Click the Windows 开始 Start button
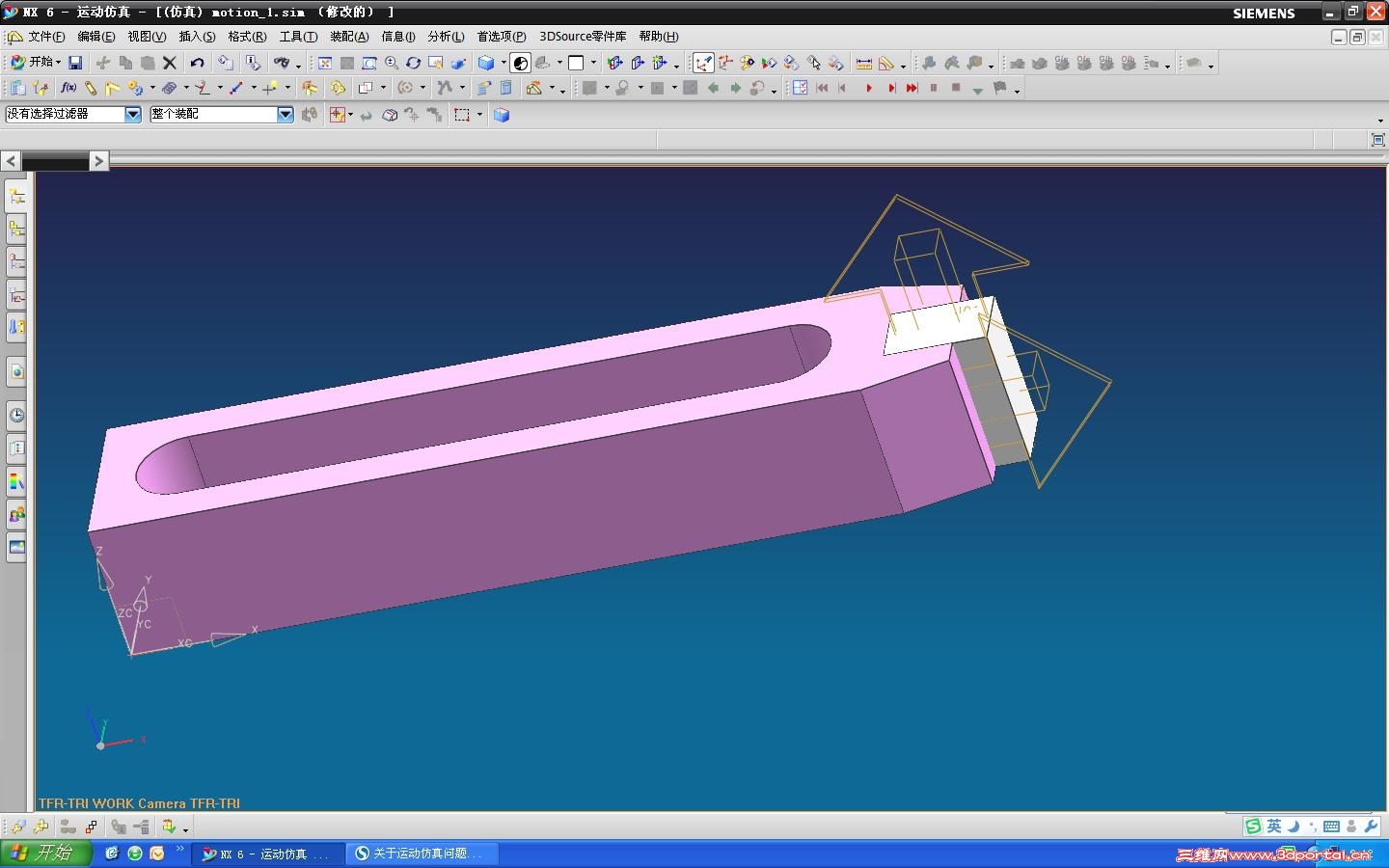The height and width of the screenshot is (868, 1389). (x=45, y=853)
